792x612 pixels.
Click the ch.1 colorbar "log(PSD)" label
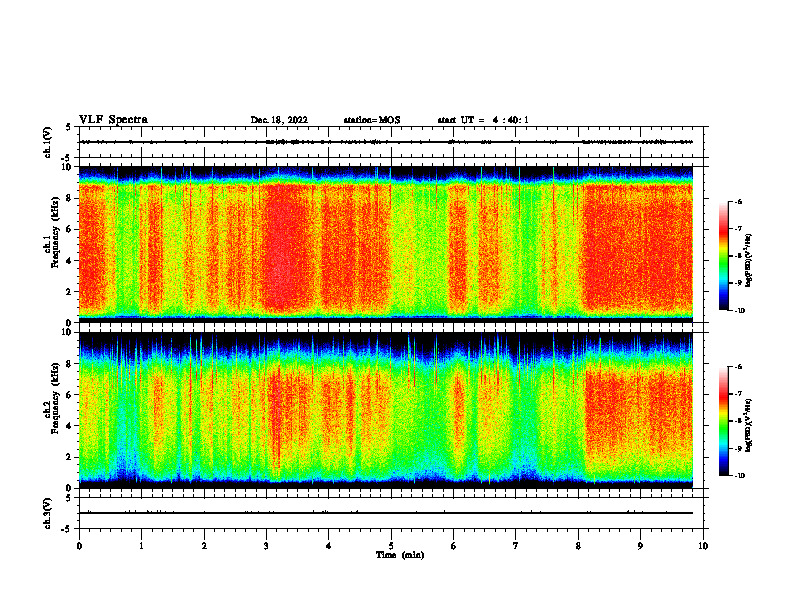(749, 260)
